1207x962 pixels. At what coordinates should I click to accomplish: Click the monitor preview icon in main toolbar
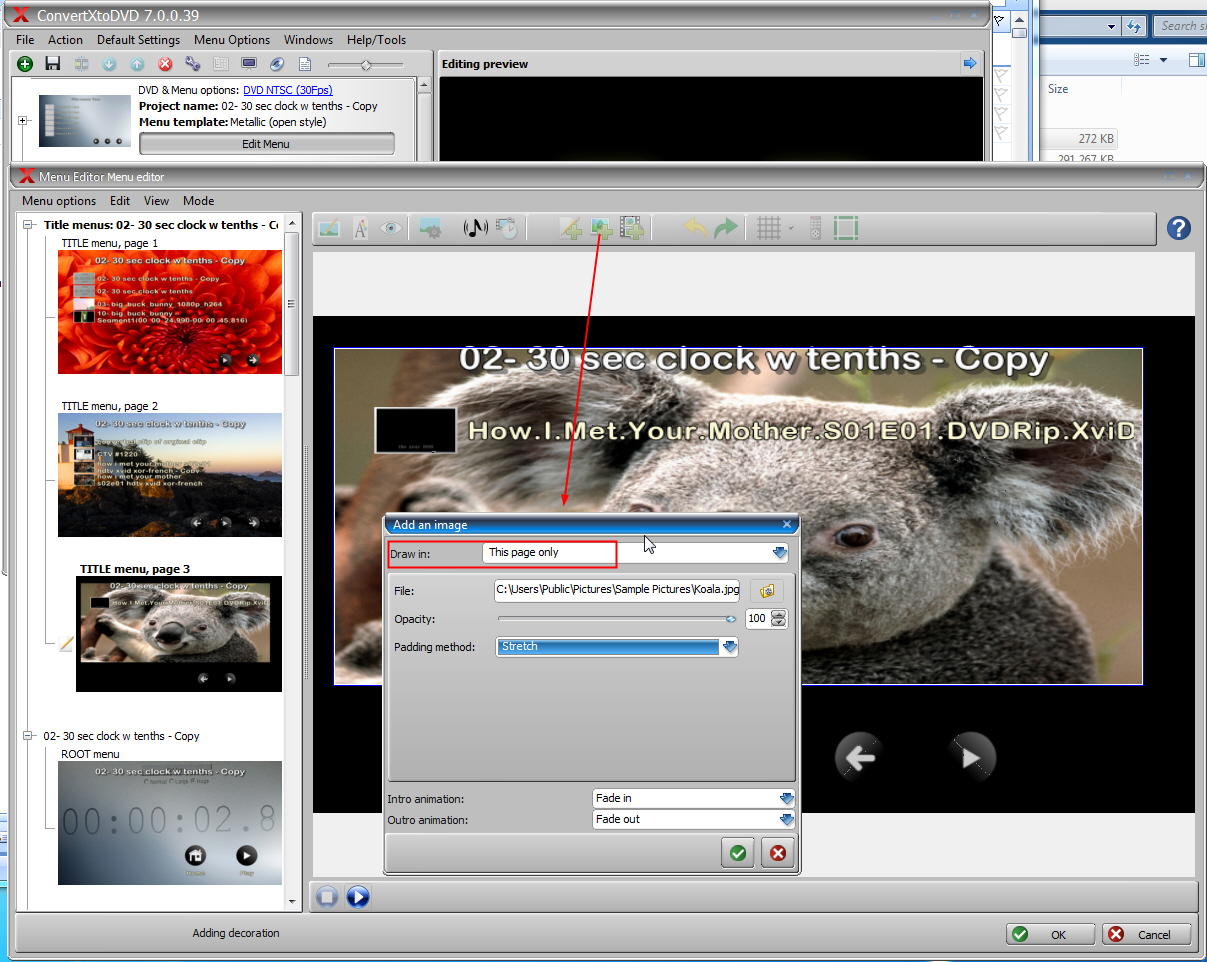(x=249, y=64)
